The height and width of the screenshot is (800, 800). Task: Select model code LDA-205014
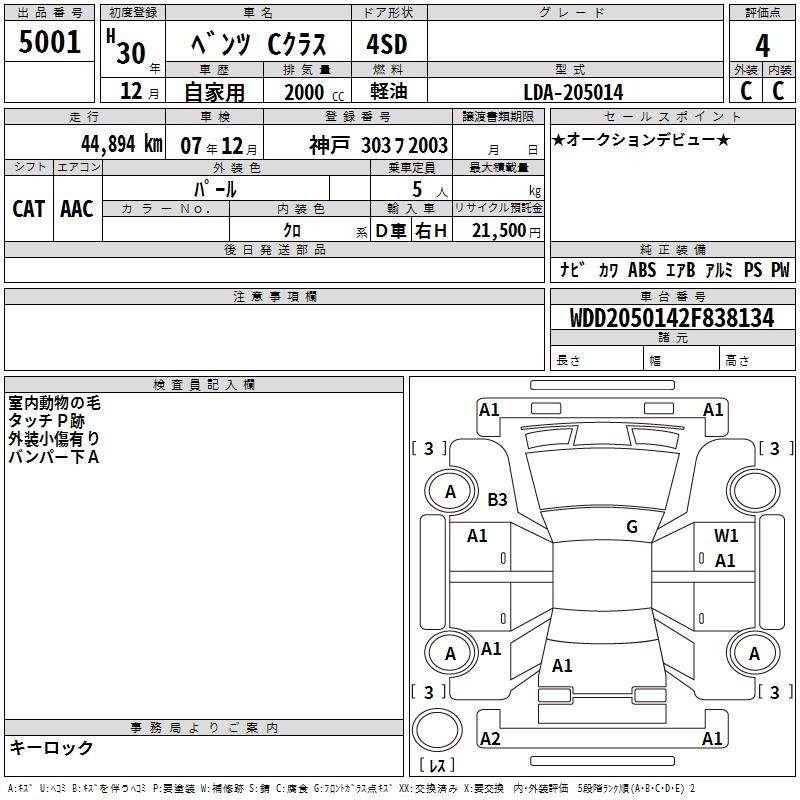click(573, 92)
